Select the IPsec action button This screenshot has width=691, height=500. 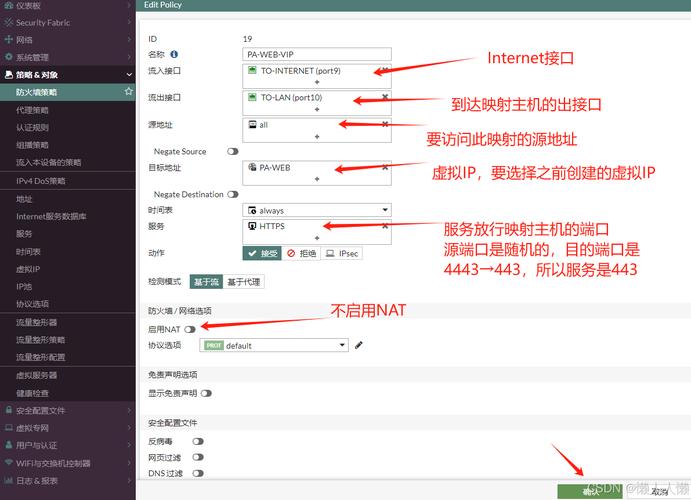pyautogui.click(x=342, y=253)
